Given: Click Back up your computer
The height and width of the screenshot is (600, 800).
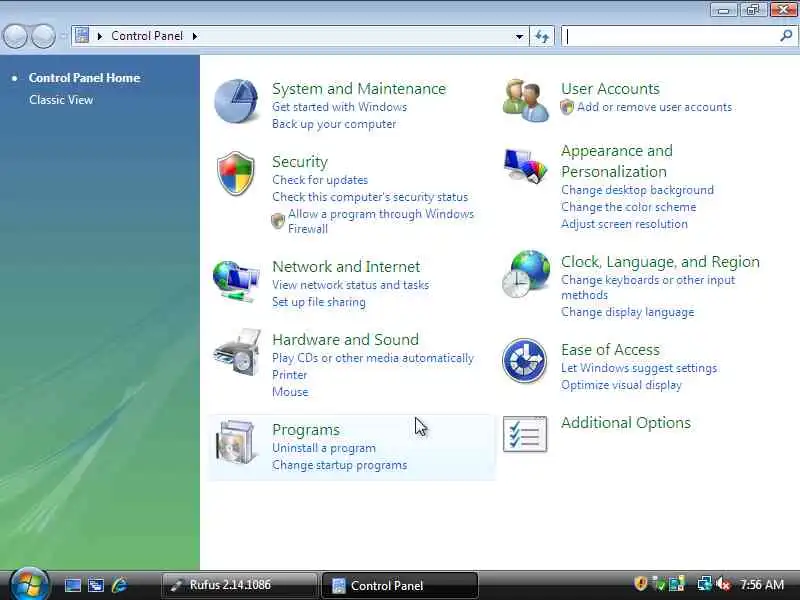Looking at the screenshot, I should tap(334, 124).
